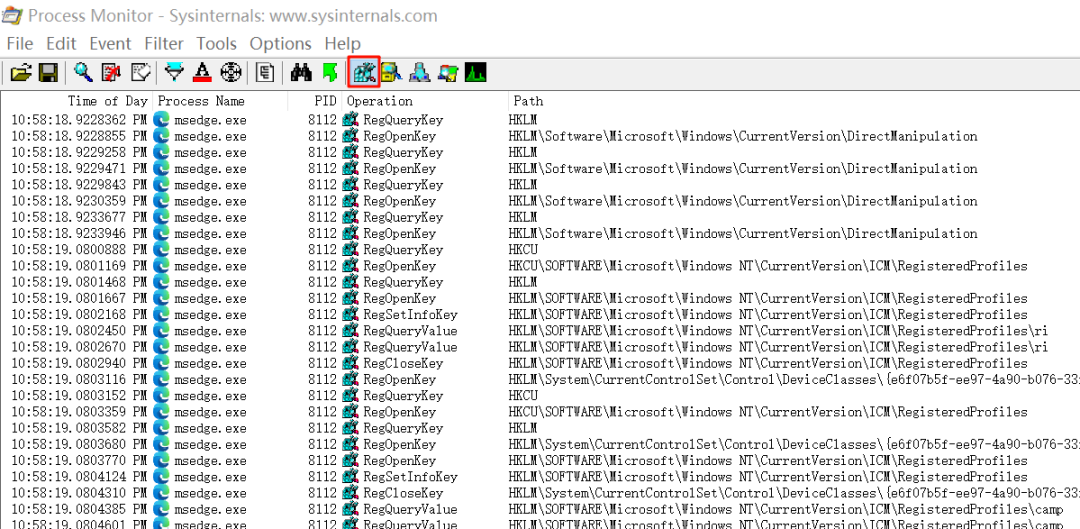Click the RegisteredProfiles\camp path at 10:58:19.0804385

[786, 509]
